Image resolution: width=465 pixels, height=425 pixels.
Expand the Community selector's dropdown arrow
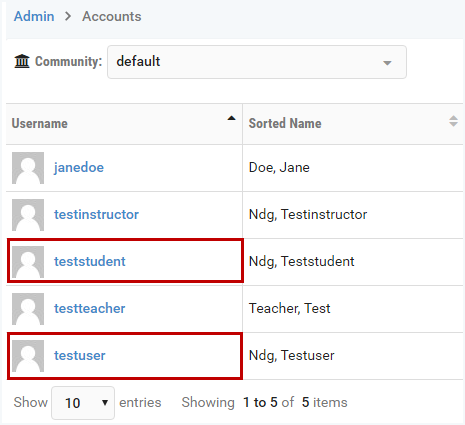pos(387,63)
